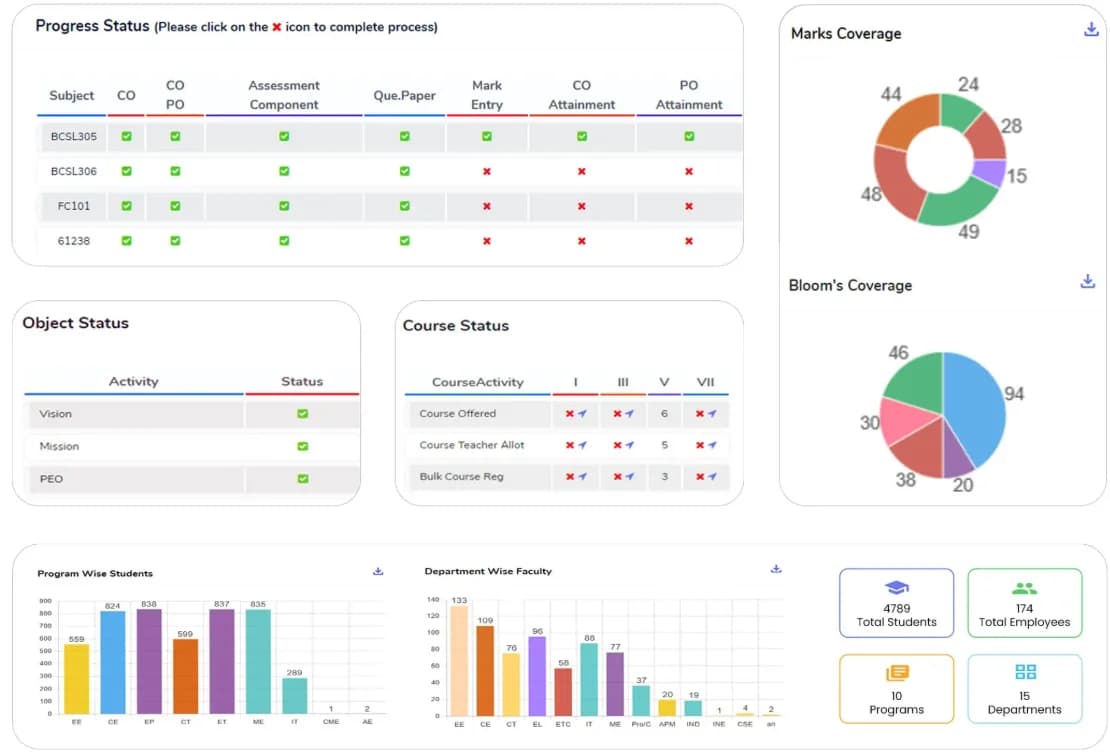The height and width of the screenshot is (756, 1110).
Task: Click the Total Students graduation cap icon
Action: pos(896,588)
